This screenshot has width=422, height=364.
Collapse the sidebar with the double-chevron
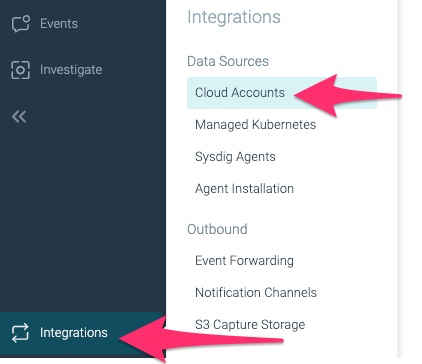point(19,117)
